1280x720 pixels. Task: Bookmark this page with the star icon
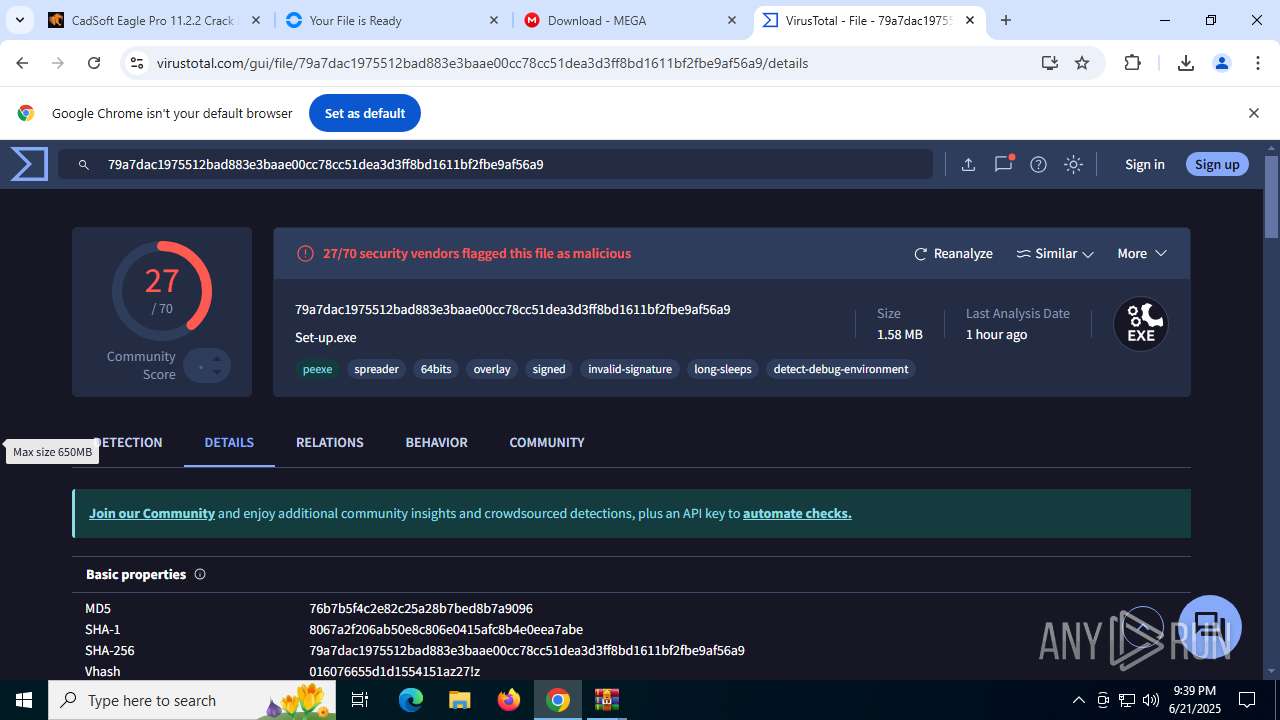(1082, 63)
